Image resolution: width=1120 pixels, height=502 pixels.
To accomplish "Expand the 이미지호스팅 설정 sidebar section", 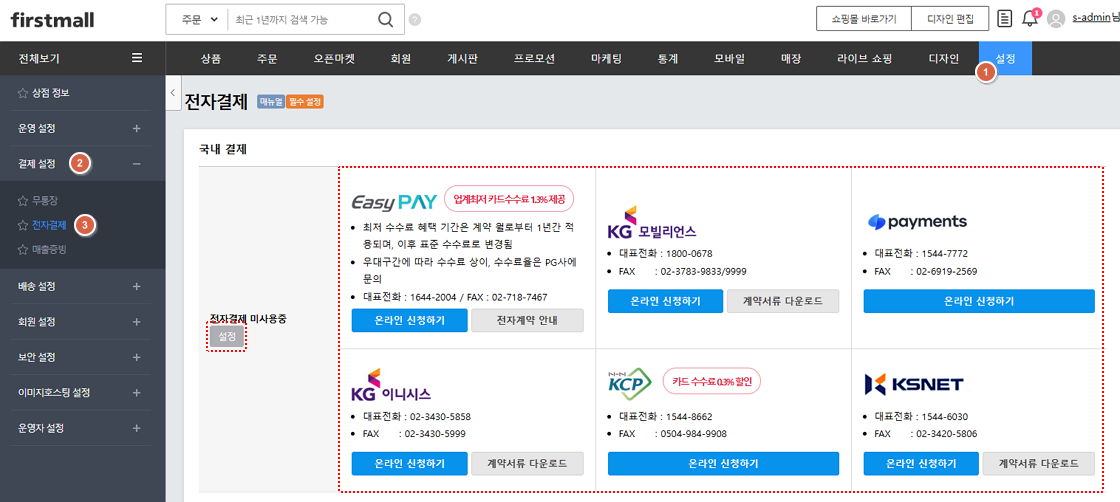I will point(136,393).
